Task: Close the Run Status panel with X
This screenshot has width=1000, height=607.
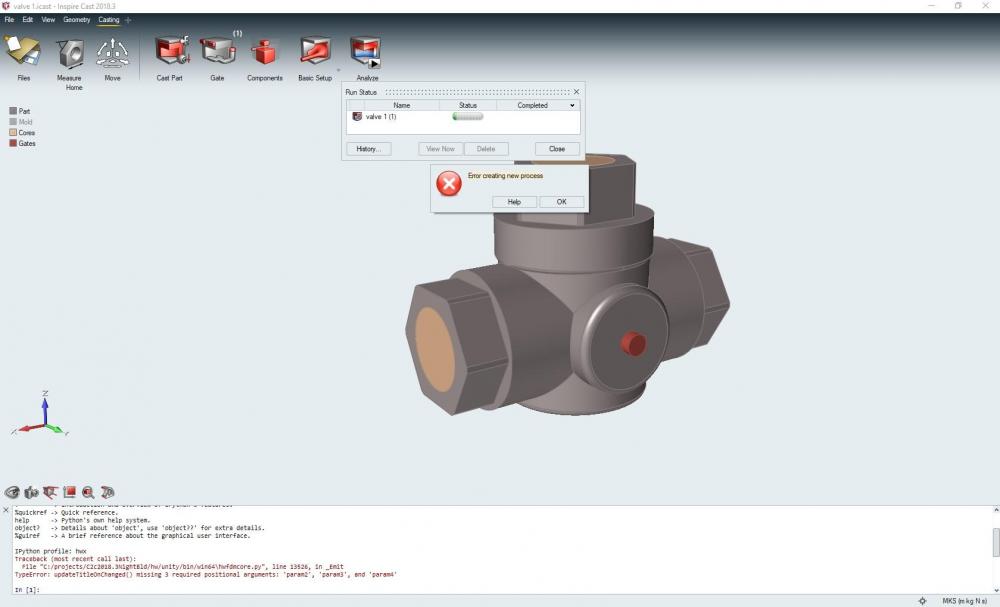Action: (577, 92)
